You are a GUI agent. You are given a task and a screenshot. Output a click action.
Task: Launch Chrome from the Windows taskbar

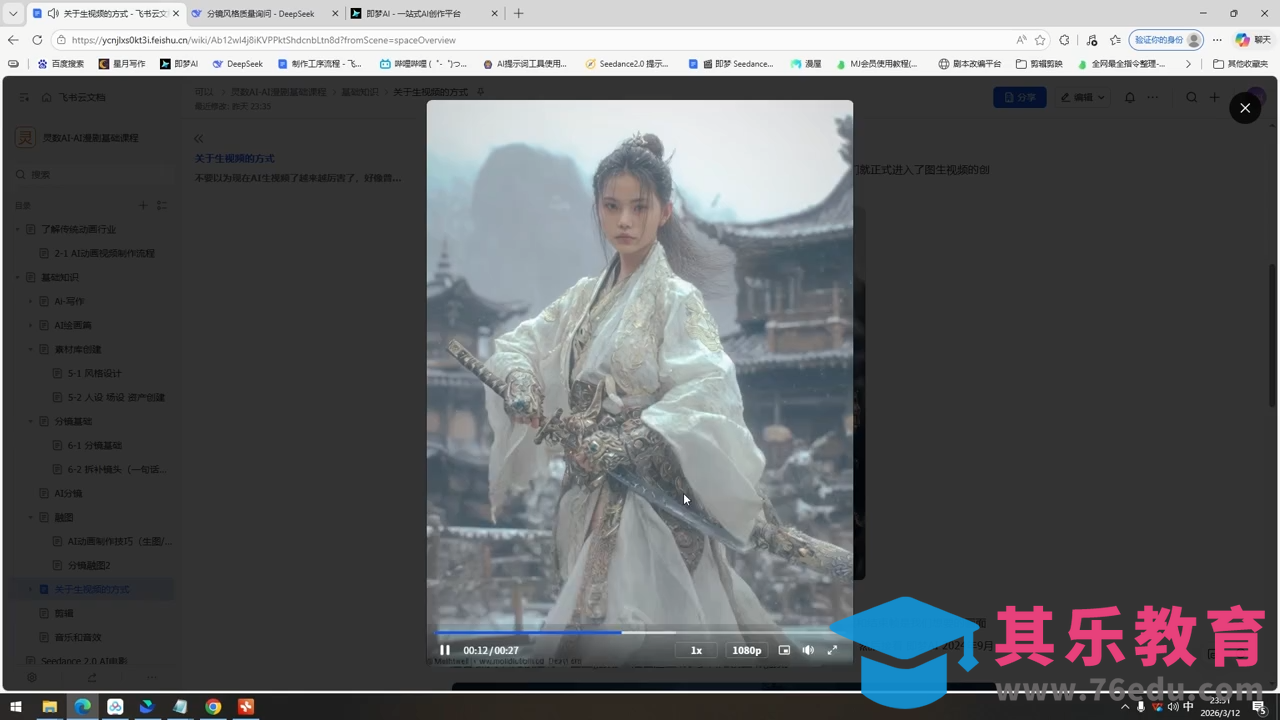point(212,706)
